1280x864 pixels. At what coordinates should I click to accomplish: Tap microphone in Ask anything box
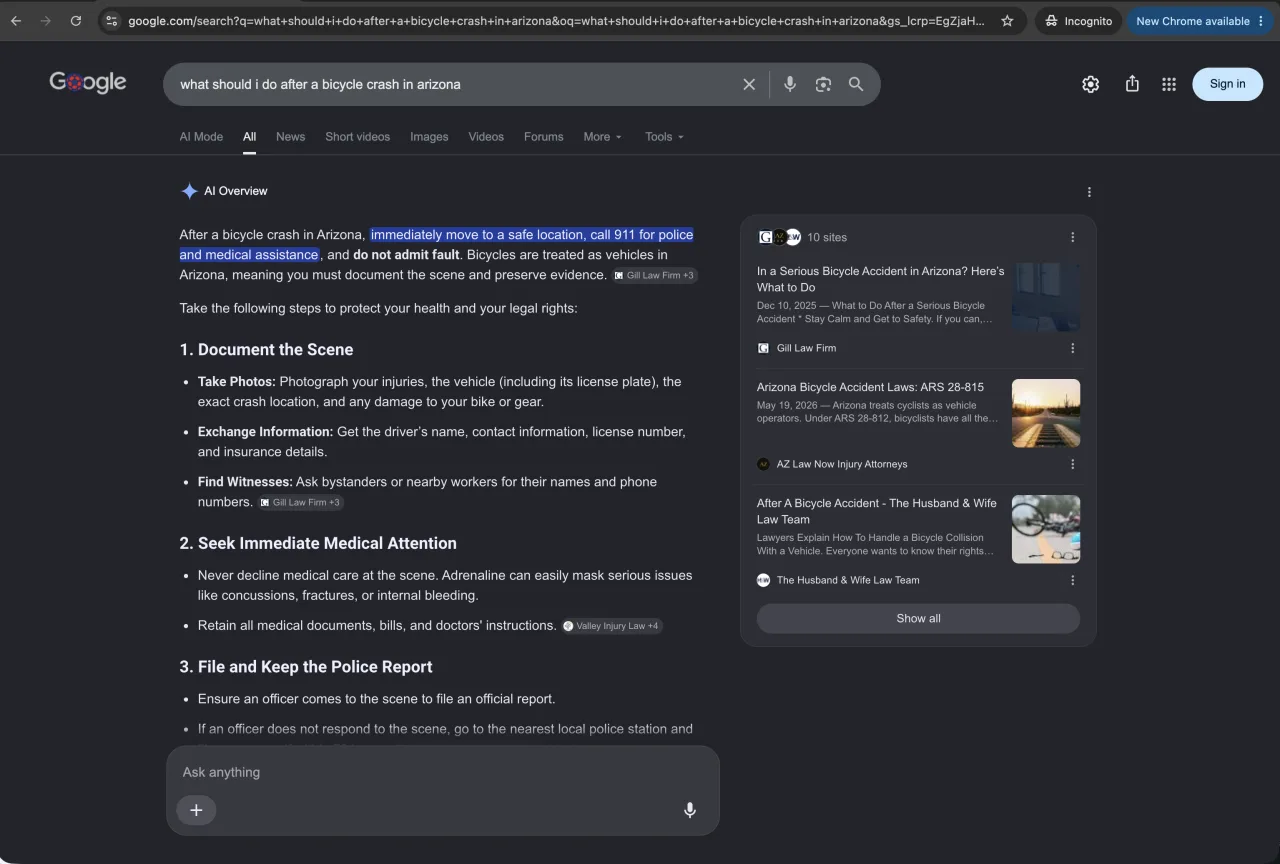pyautogui.click(x=690, y=810)
